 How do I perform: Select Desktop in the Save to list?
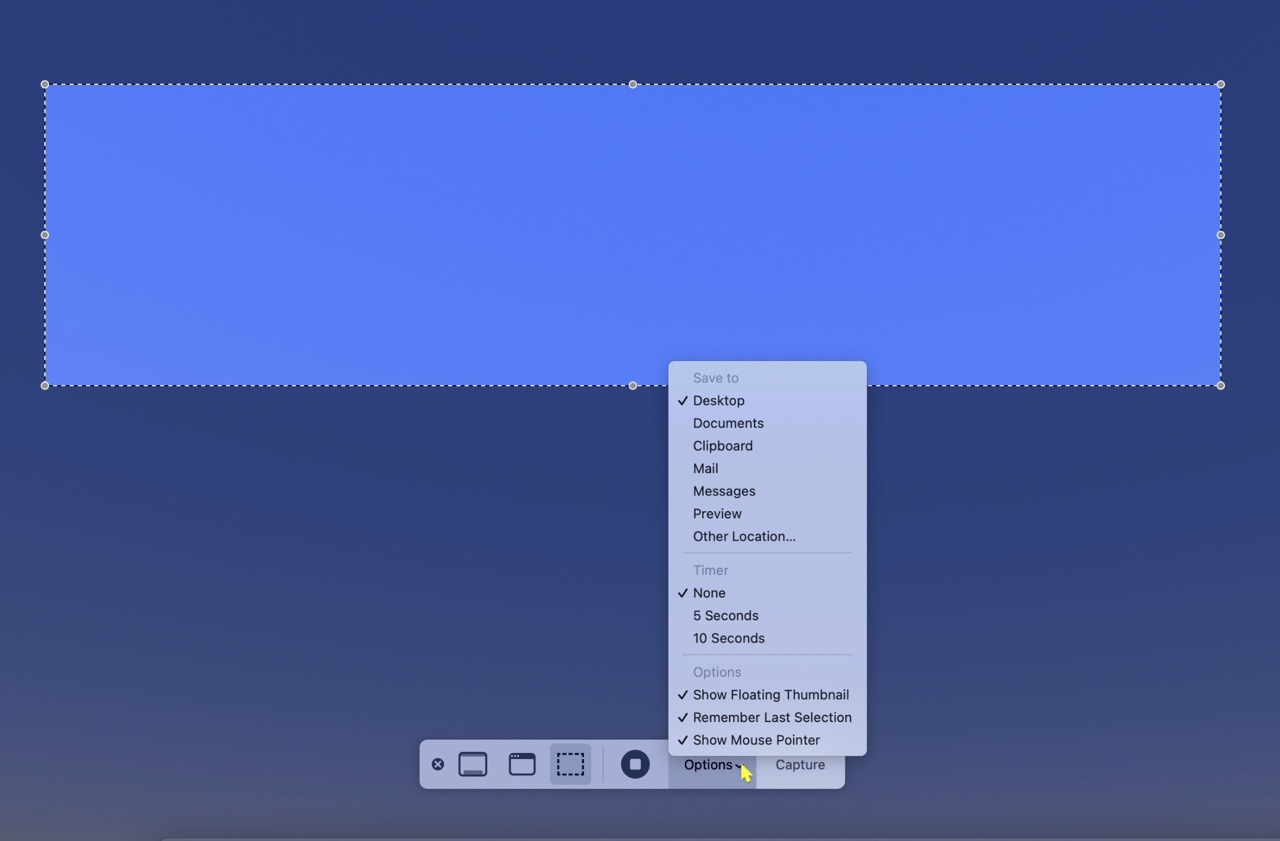(718, 400)
